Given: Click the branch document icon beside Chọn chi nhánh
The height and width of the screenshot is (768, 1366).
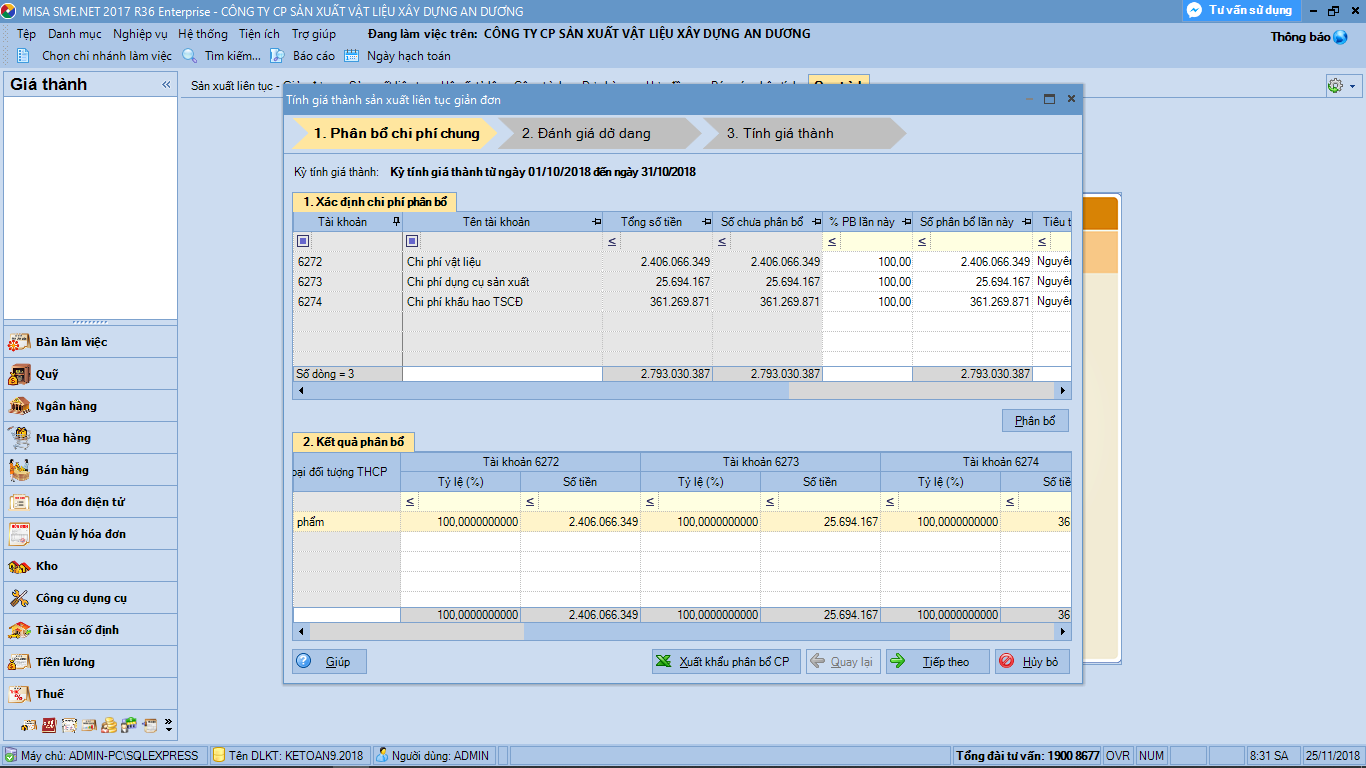Looking at the screenshot, I should point(25,56).
